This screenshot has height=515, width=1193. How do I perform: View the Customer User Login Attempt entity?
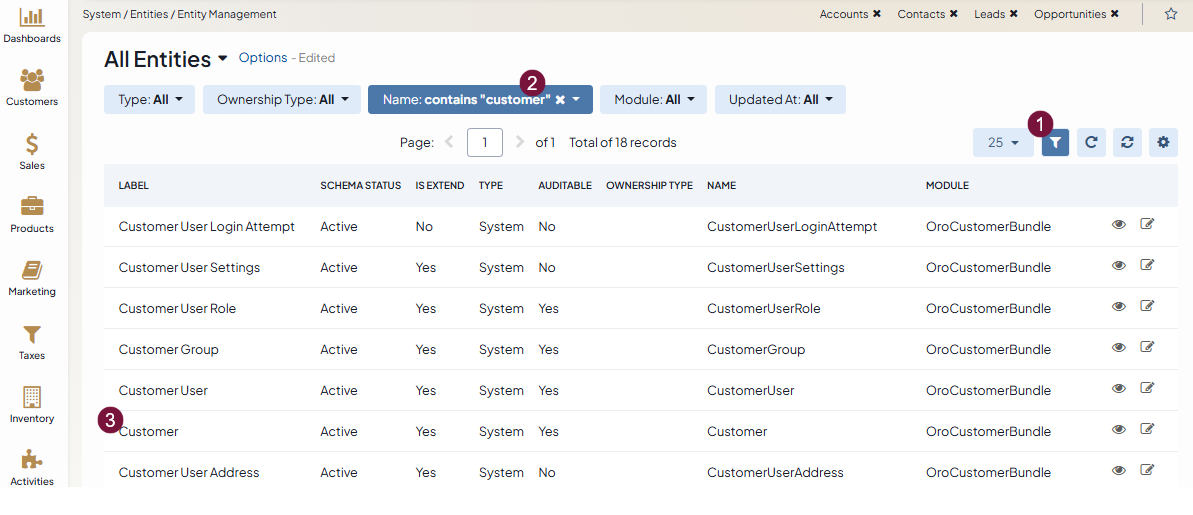point(1119,225)
